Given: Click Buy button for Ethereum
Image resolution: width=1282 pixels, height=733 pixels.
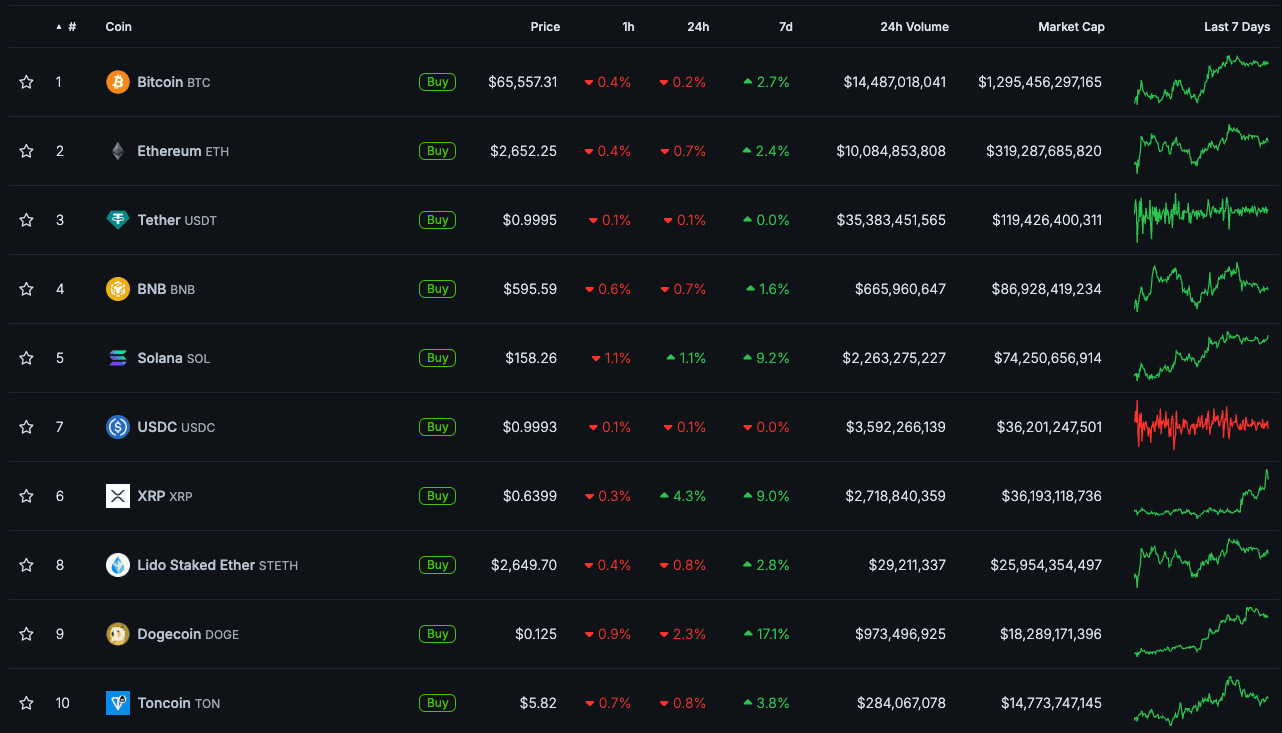Looking at the screenshot, I should coord(437,151).
